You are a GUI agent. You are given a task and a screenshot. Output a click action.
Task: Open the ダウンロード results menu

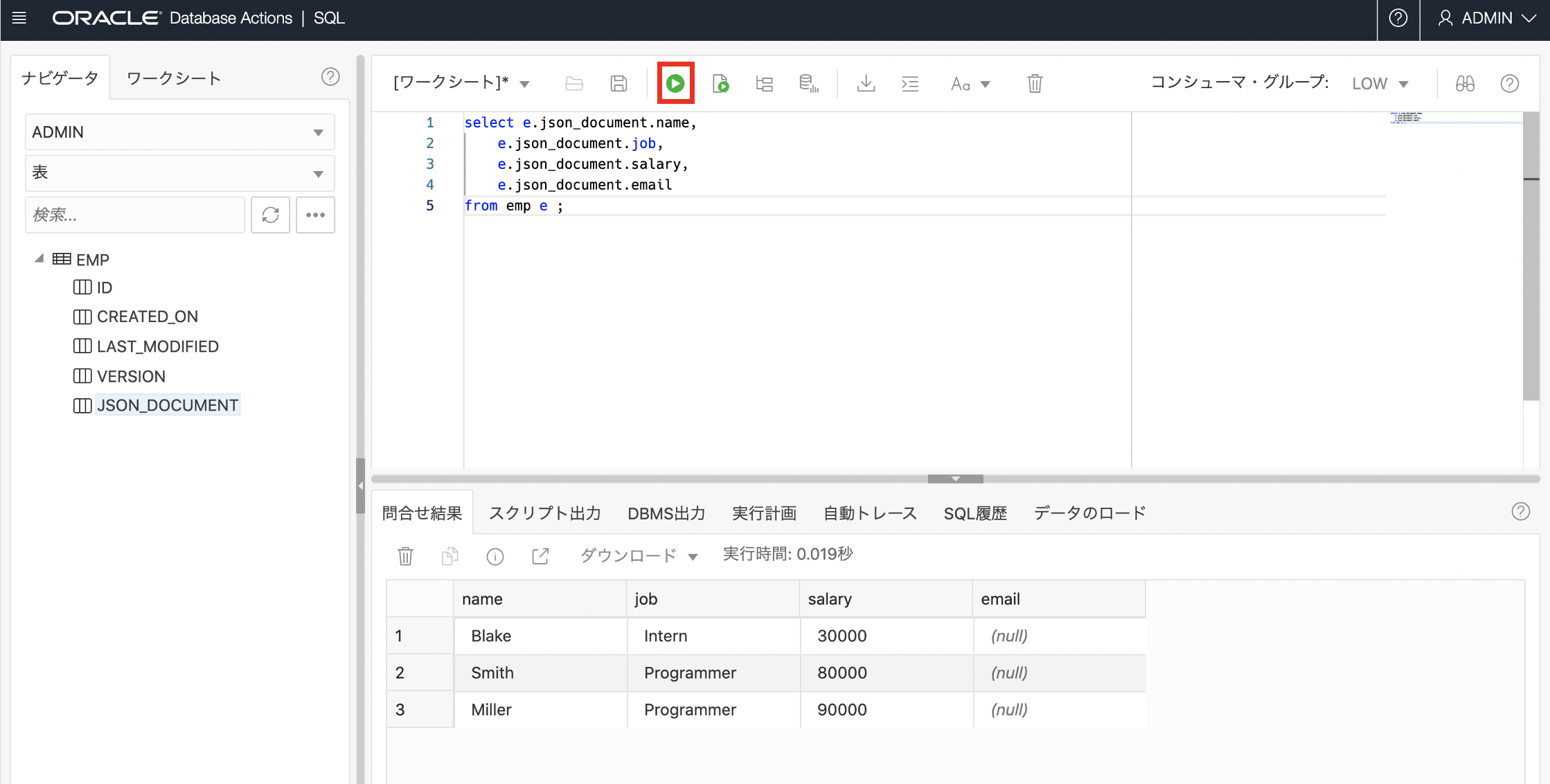638,555
